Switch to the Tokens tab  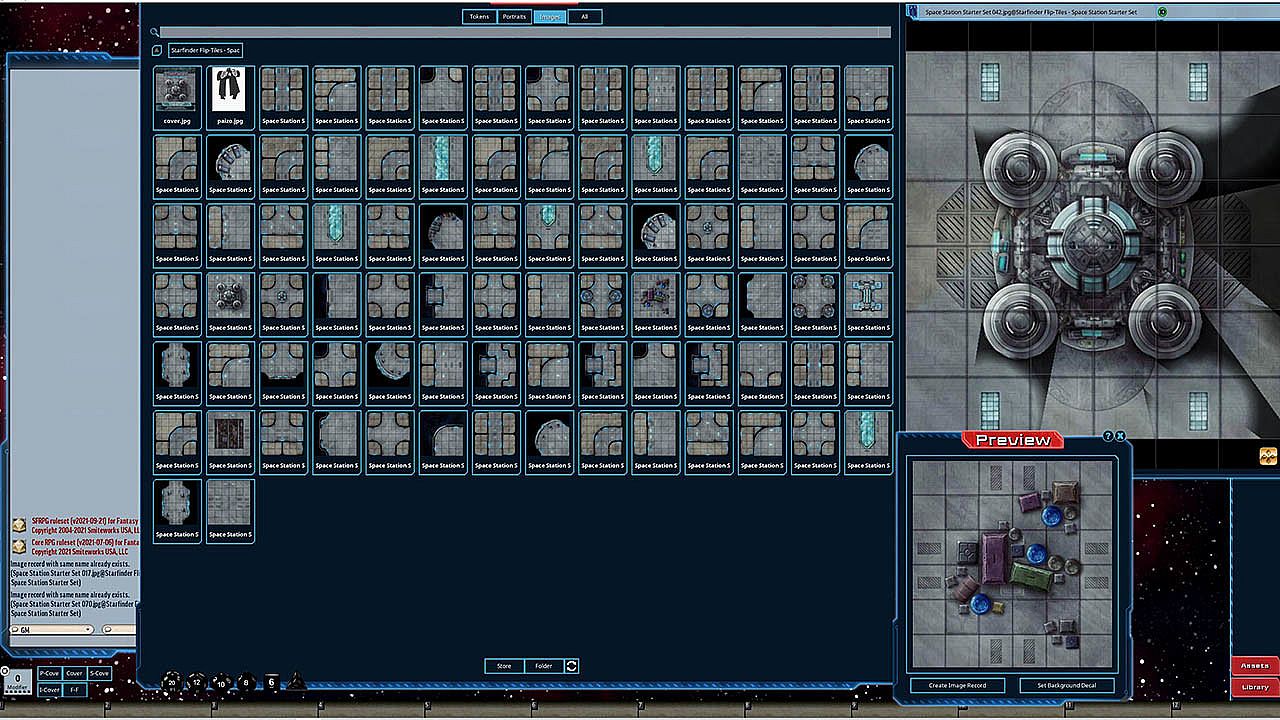point(479,17)
